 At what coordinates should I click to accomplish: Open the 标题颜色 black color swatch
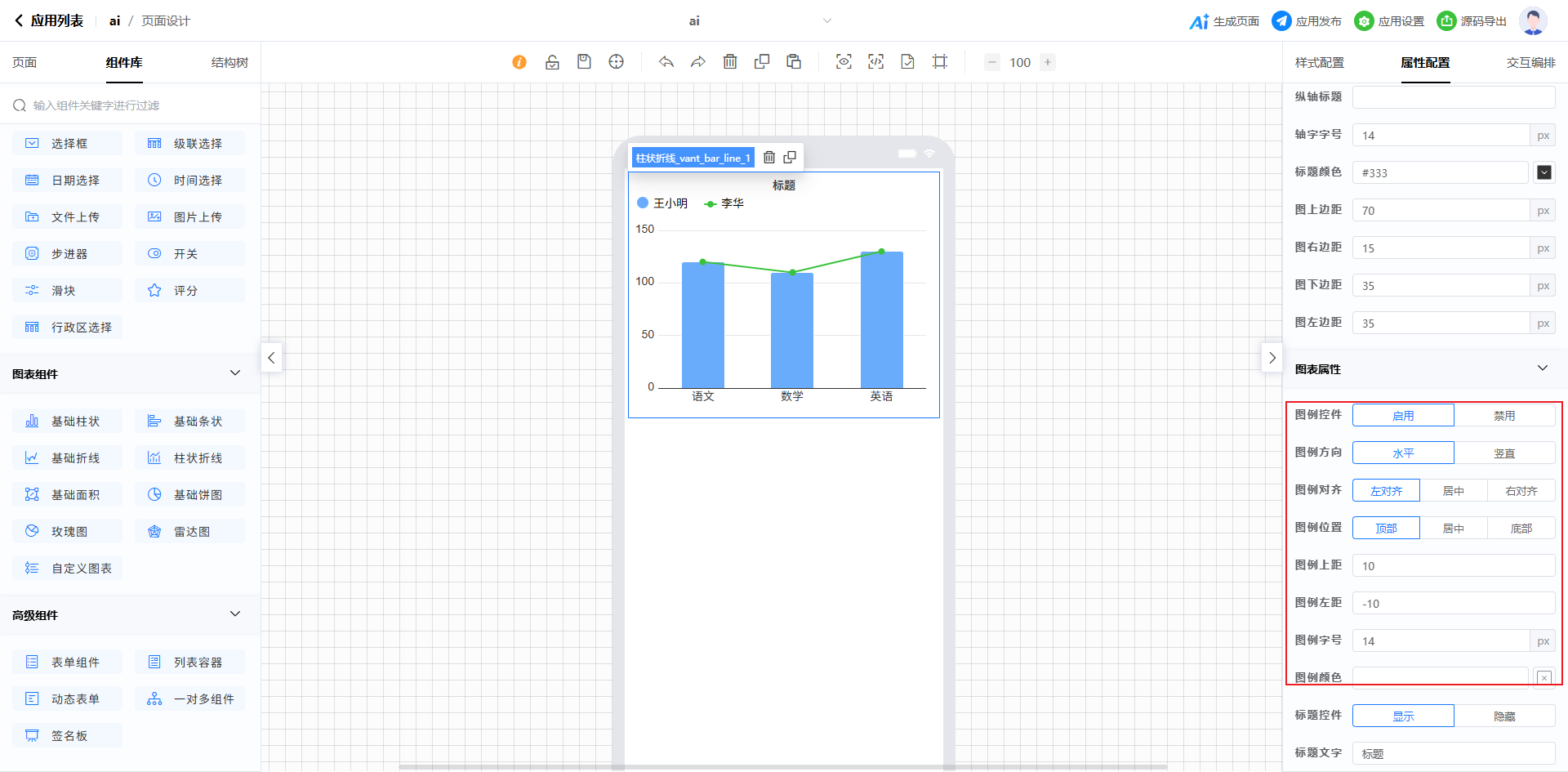[1543, 172]
